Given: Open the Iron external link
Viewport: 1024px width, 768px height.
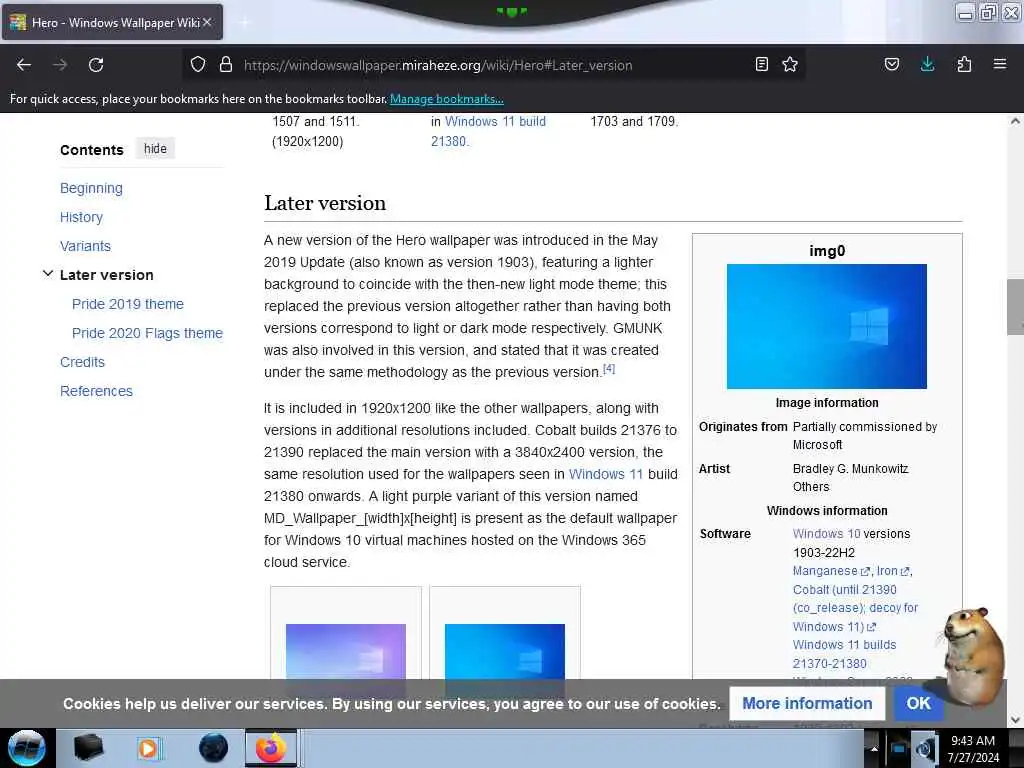Looking at the screenshot, I should (893, 571).
